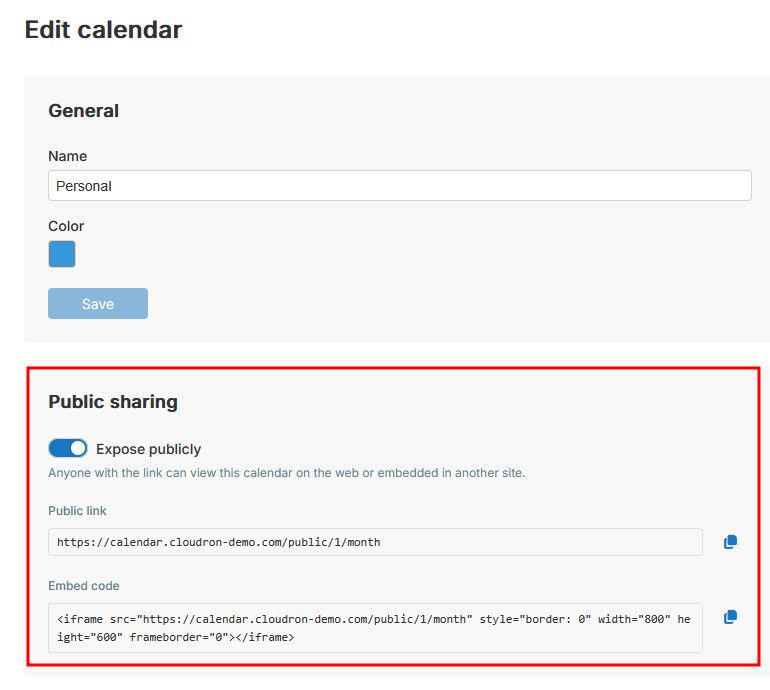This screenshot has height=690, width=770.
Task: Click the 'Anyone with the link' description text
Action: click(x=287, y=473)
